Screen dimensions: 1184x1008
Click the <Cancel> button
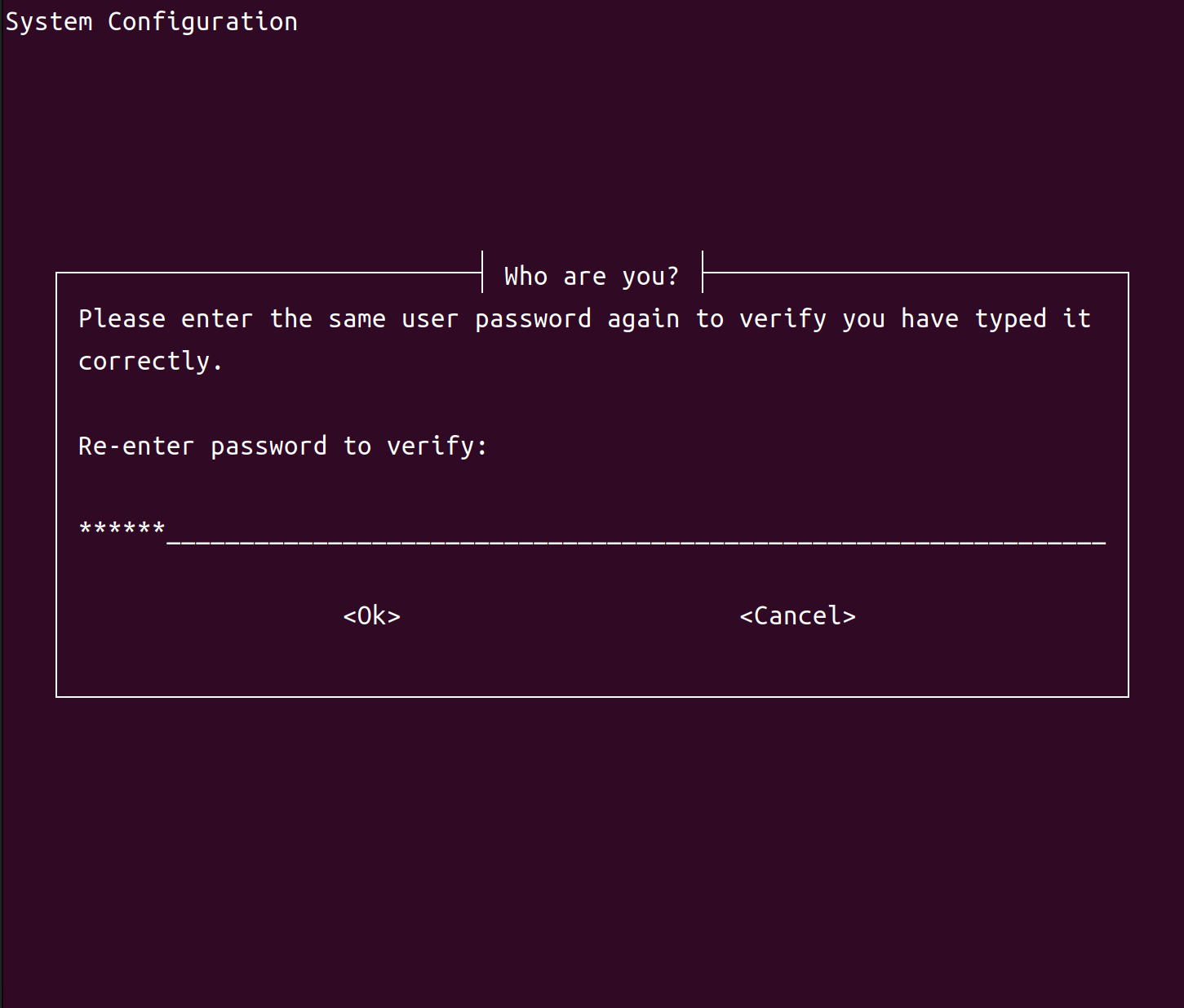coord(797,615)
